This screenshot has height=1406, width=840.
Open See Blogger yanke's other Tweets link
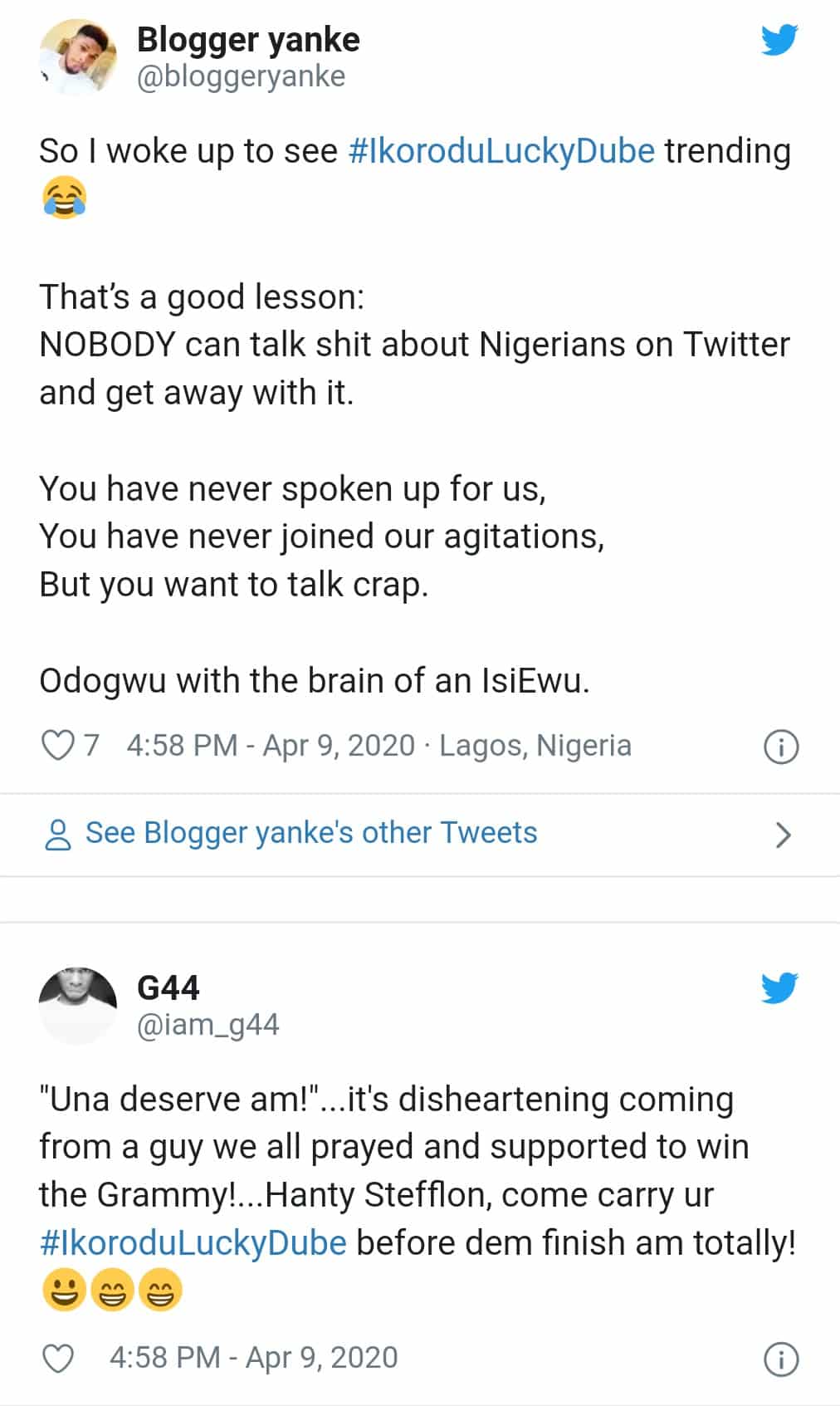(x=311, y=833)
